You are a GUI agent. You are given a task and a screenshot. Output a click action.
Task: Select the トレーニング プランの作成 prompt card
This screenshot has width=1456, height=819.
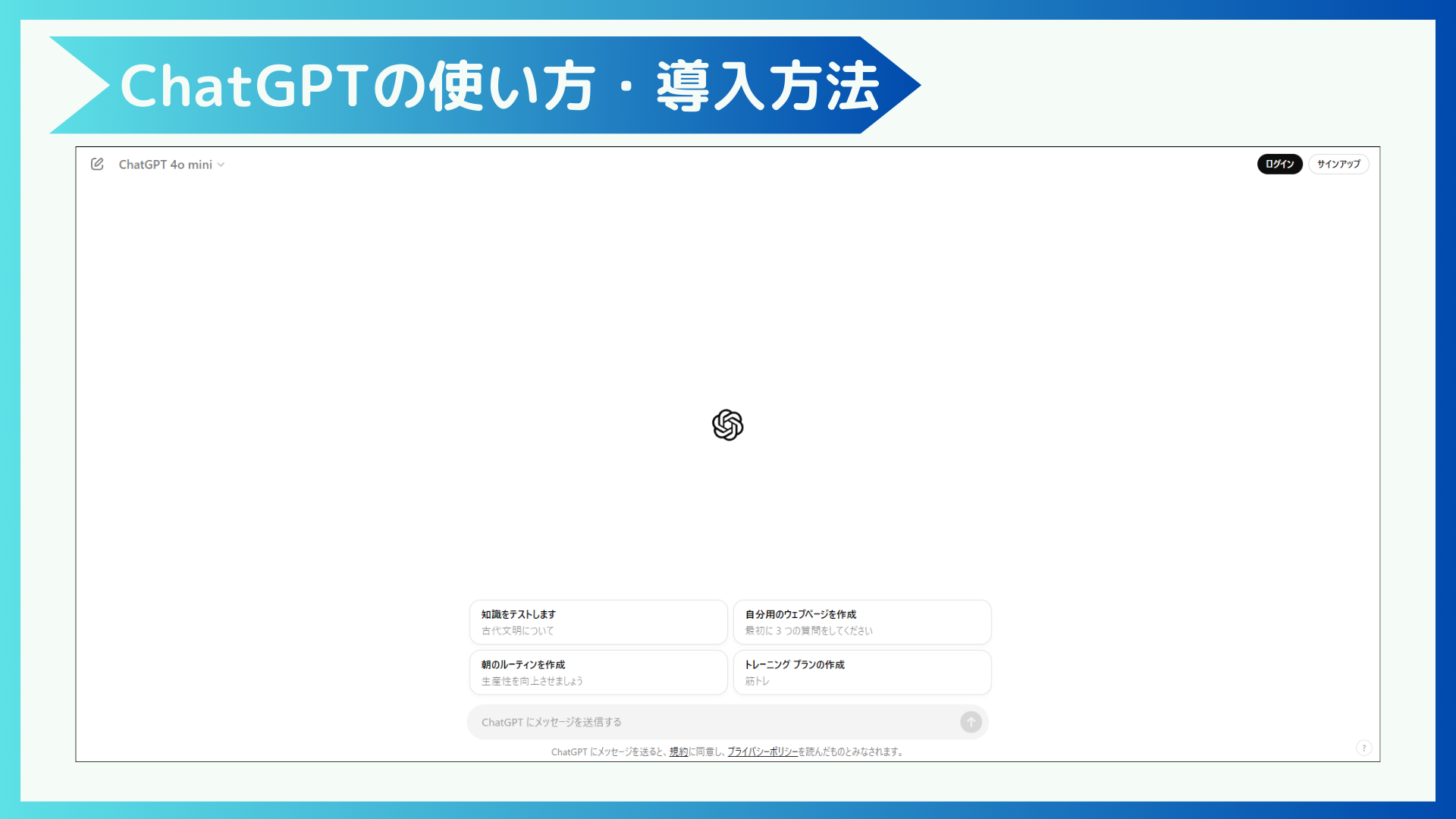pyautogui.click(x=862, y=672)
